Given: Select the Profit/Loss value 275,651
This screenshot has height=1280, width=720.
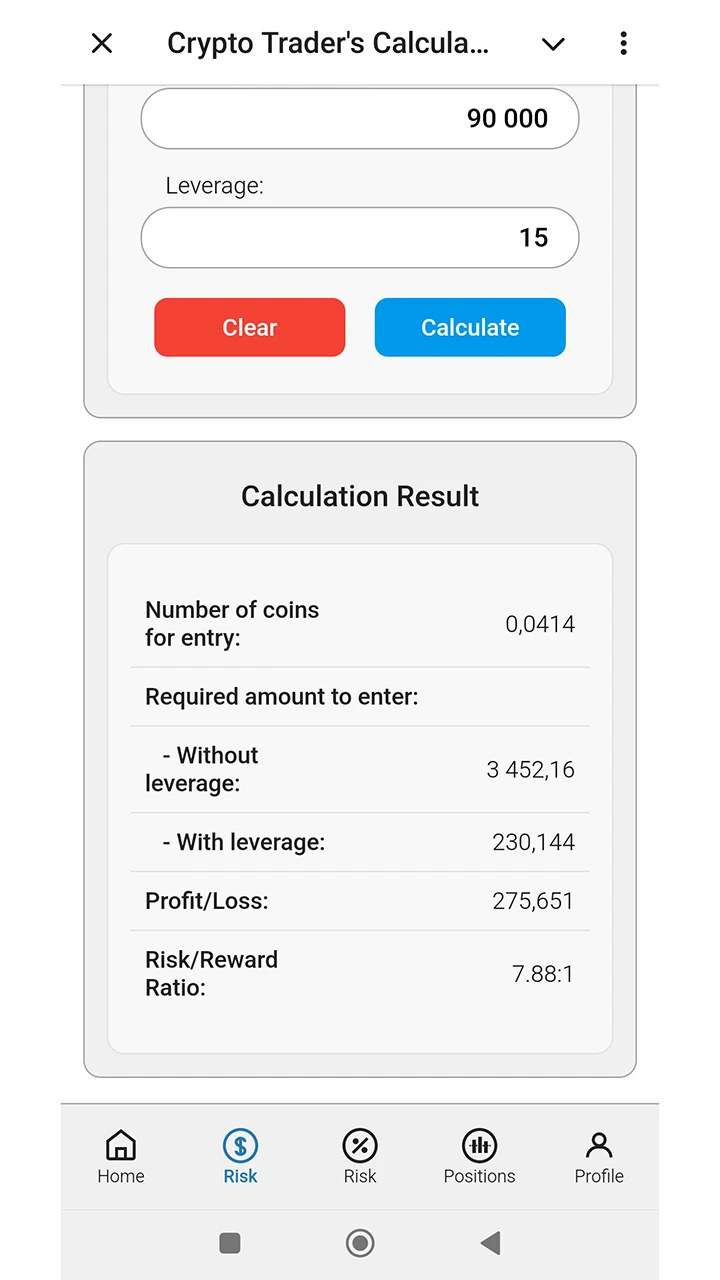Looking at the screenshot, I should tap(533, 901).
